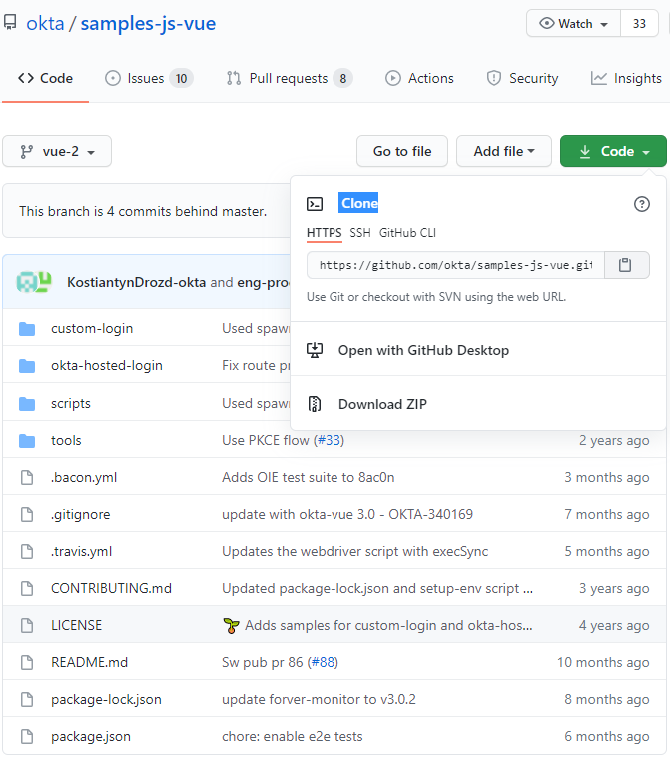The image size is (670, 765).
Task: Click the README.md file icon
Action: click(x=27, y=663)
